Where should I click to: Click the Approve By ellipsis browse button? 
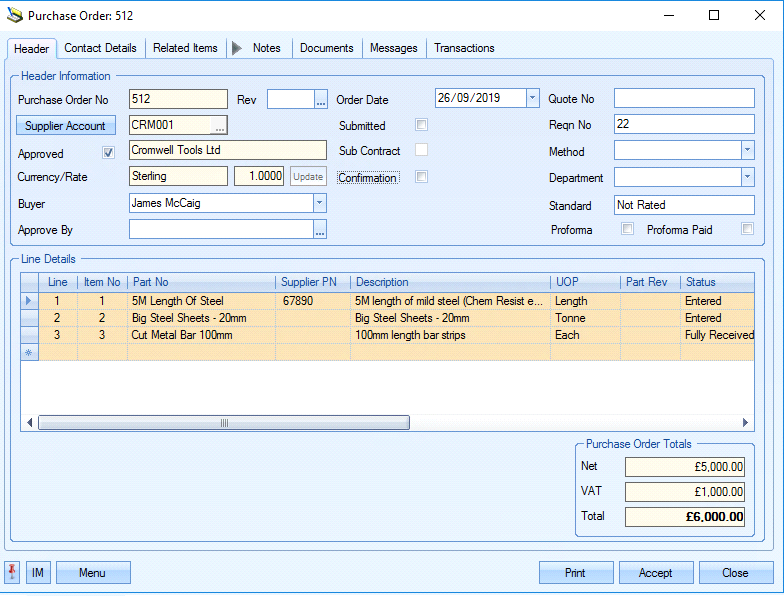point(320,230)
